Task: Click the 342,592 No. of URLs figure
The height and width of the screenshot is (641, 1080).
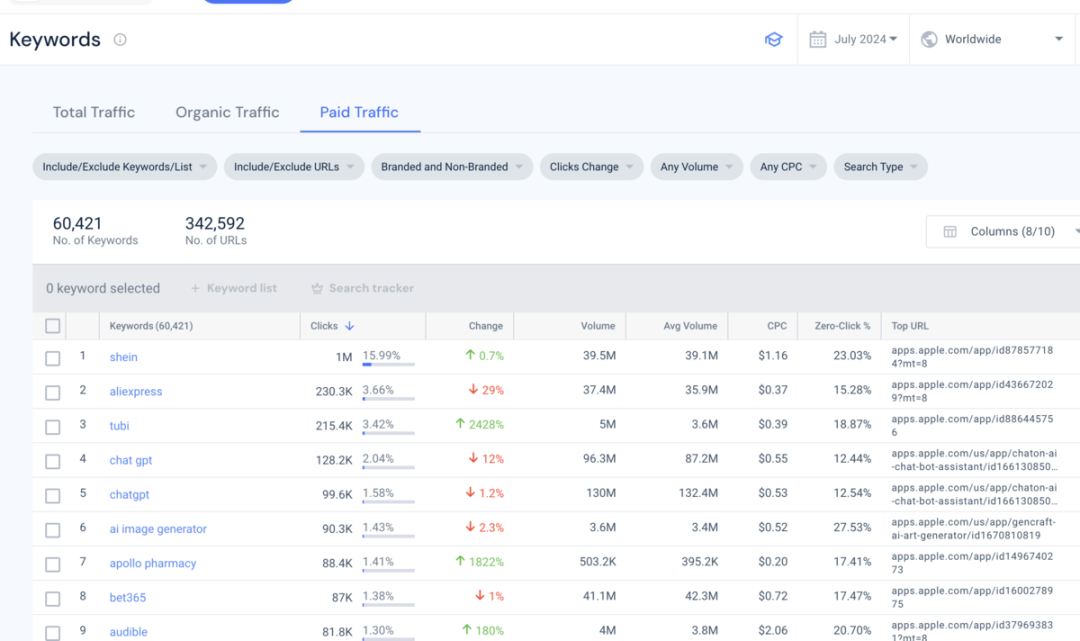Action: (215, 224)
